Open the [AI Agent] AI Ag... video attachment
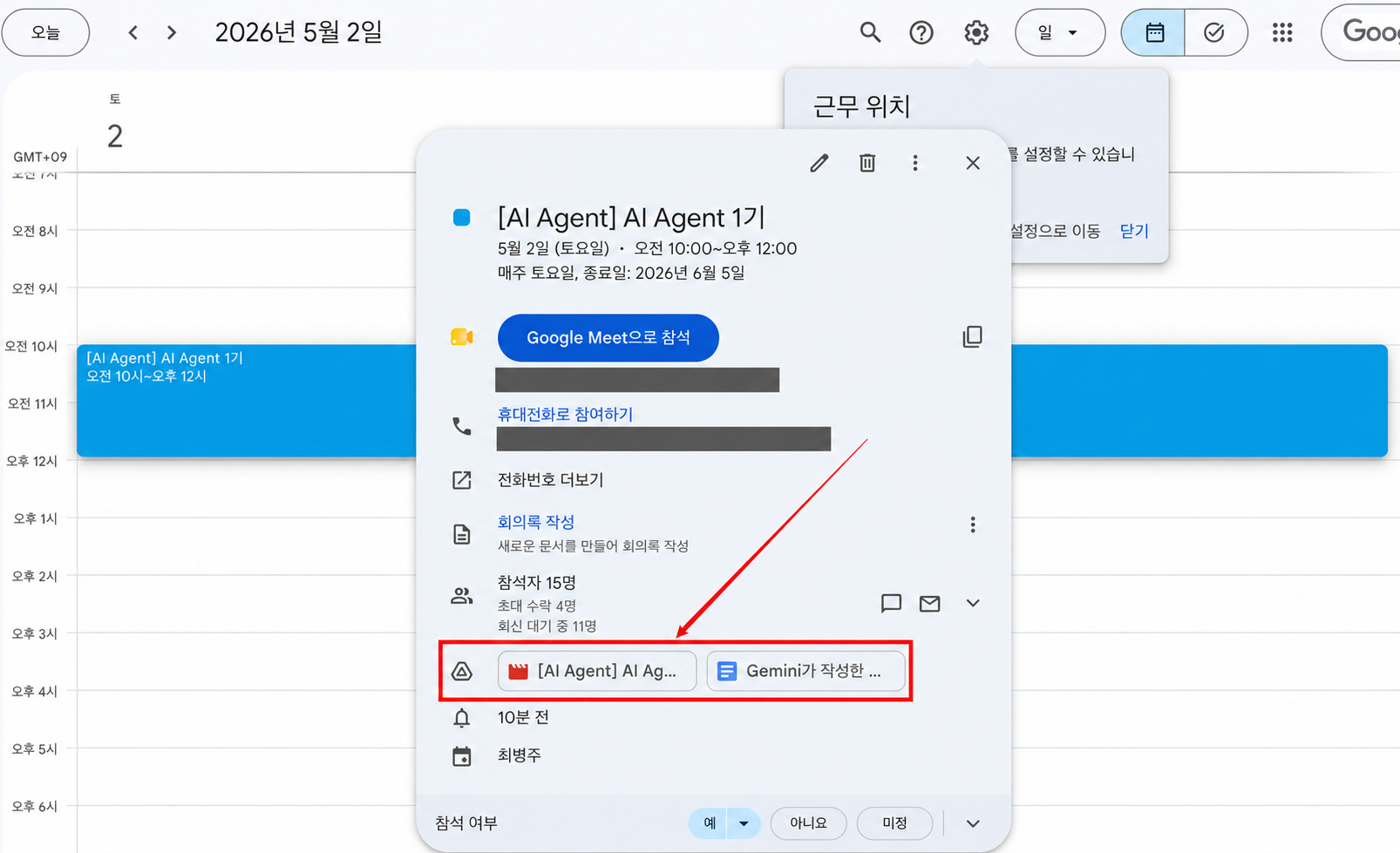 point(597,671)
